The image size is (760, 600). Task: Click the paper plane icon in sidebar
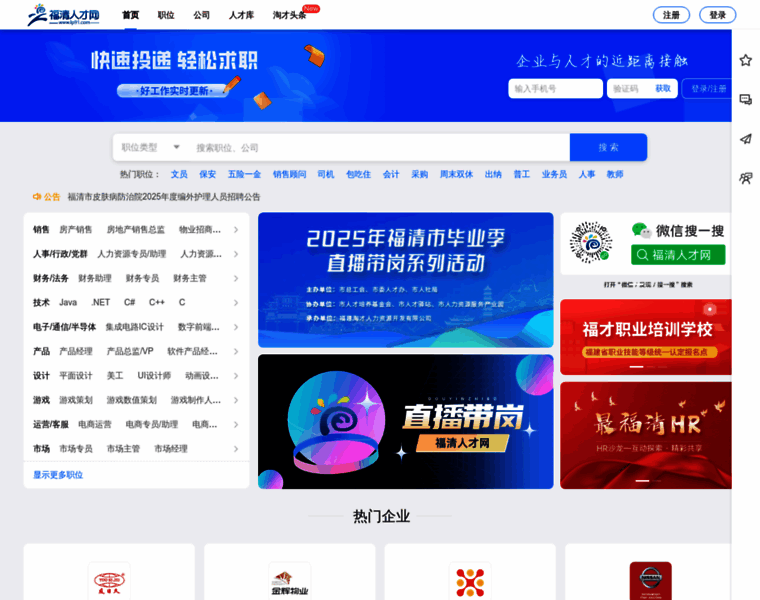[x=745, y=139]
